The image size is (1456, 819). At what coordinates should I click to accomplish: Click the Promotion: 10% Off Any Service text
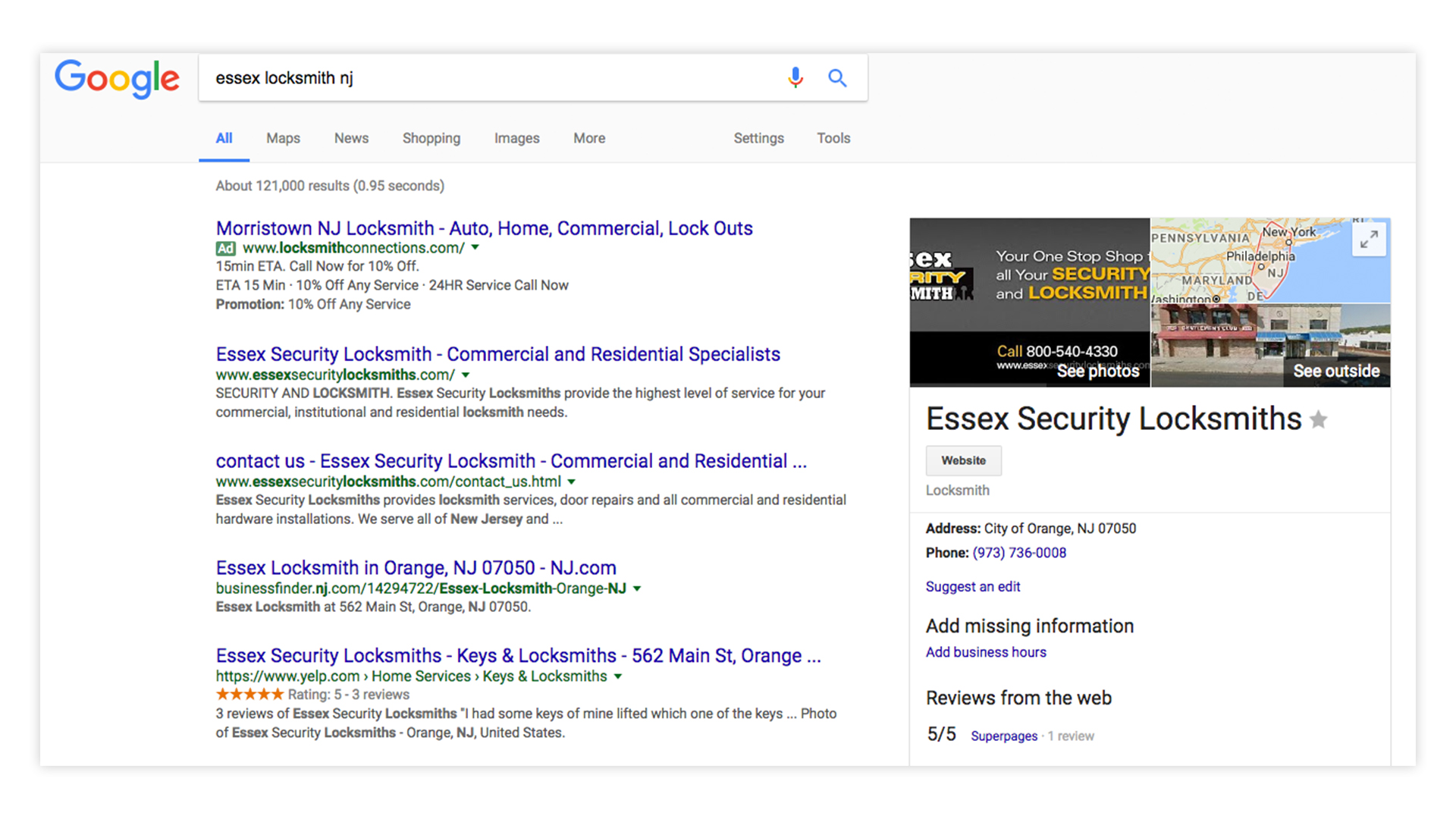(x=313, y=304)
